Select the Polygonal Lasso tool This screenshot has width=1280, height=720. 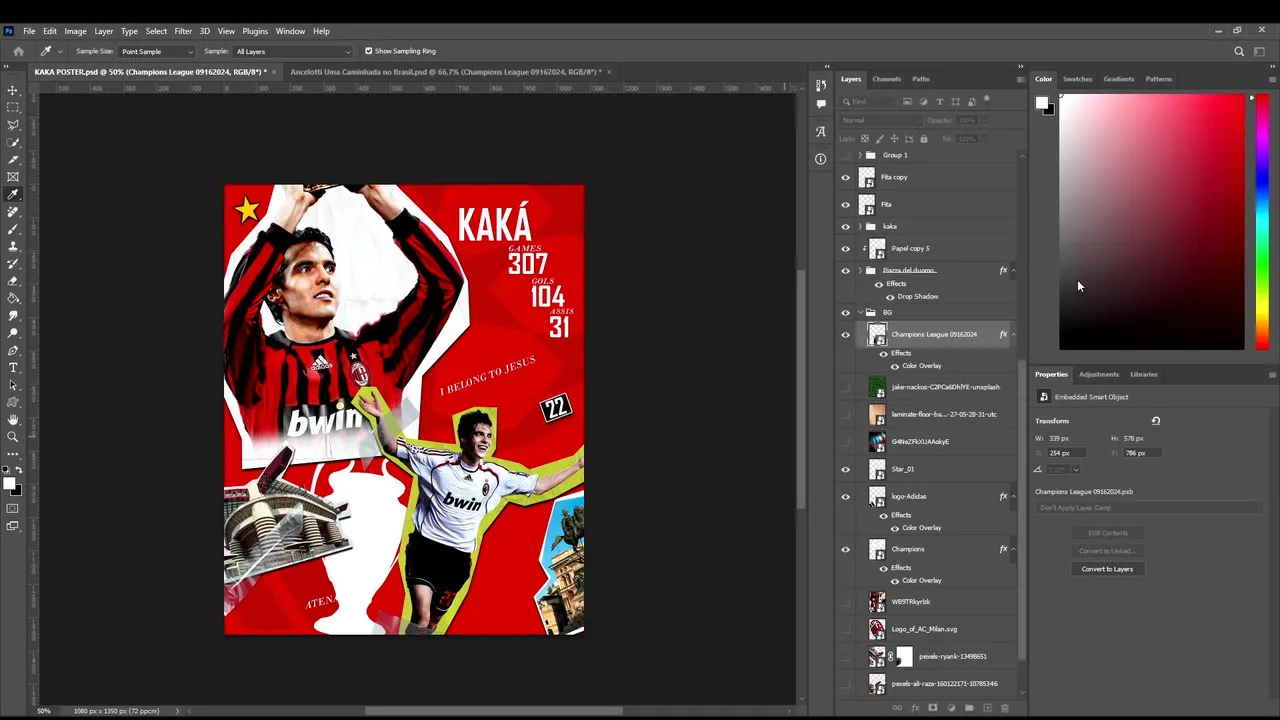click(x=13, y=125)
